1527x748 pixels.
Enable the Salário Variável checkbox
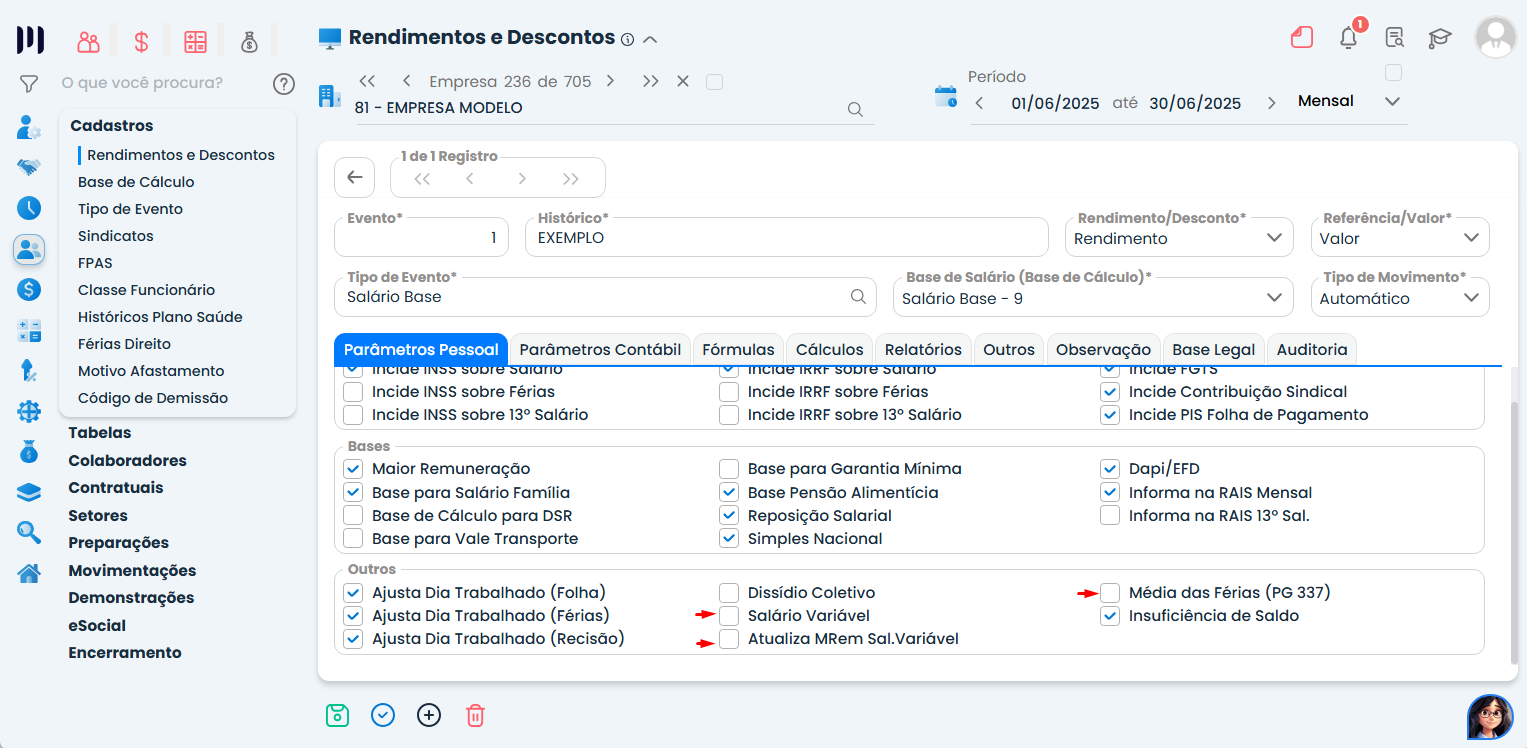[730, 616]
